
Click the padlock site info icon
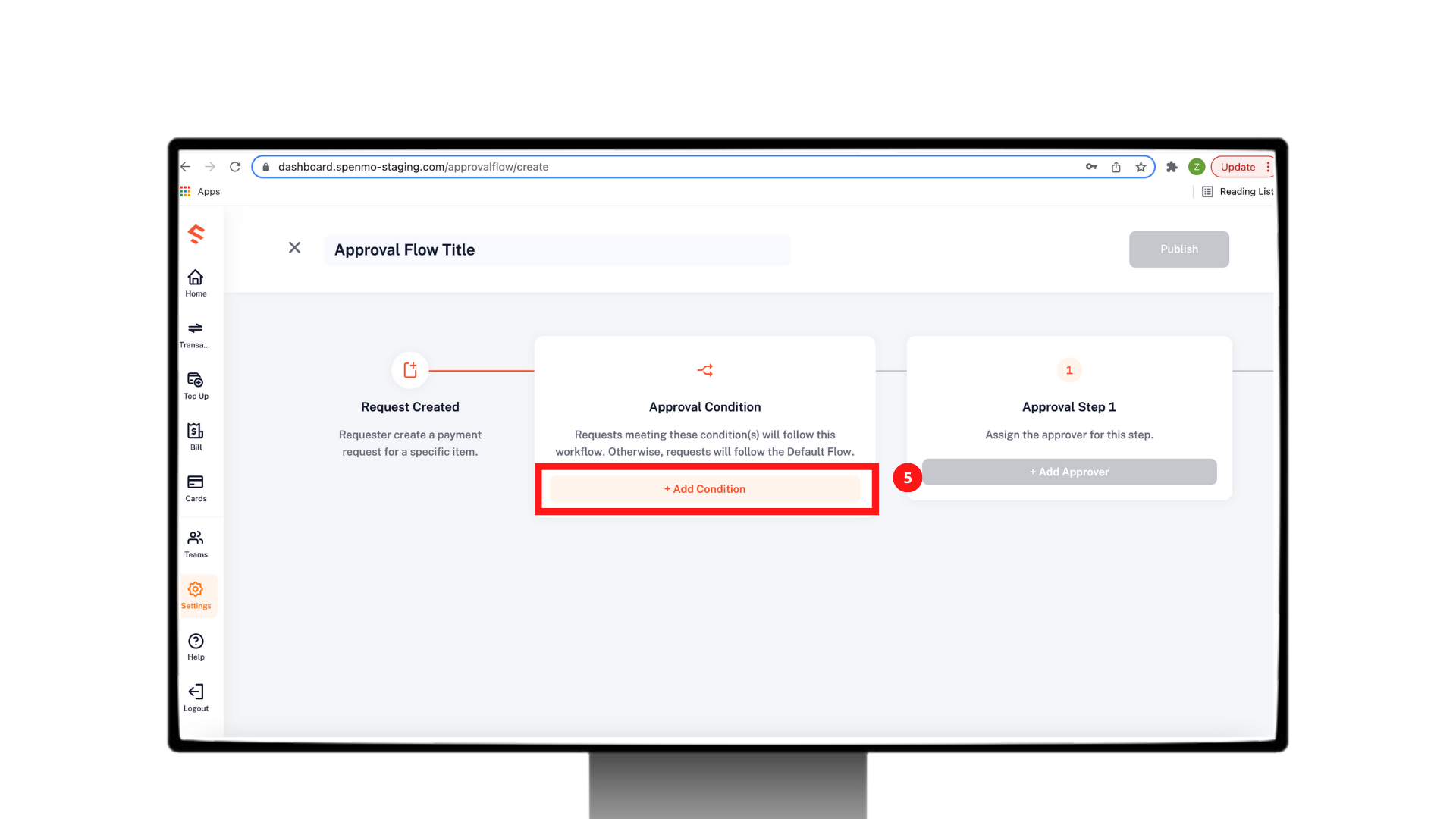point(265,167)
